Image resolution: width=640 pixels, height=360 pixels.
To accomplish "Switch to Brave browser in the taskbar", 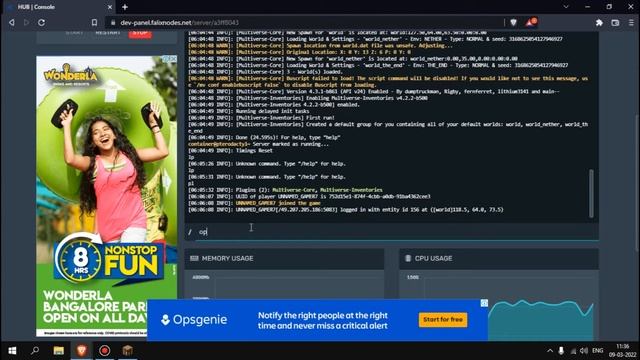I will tap(82, 351).
